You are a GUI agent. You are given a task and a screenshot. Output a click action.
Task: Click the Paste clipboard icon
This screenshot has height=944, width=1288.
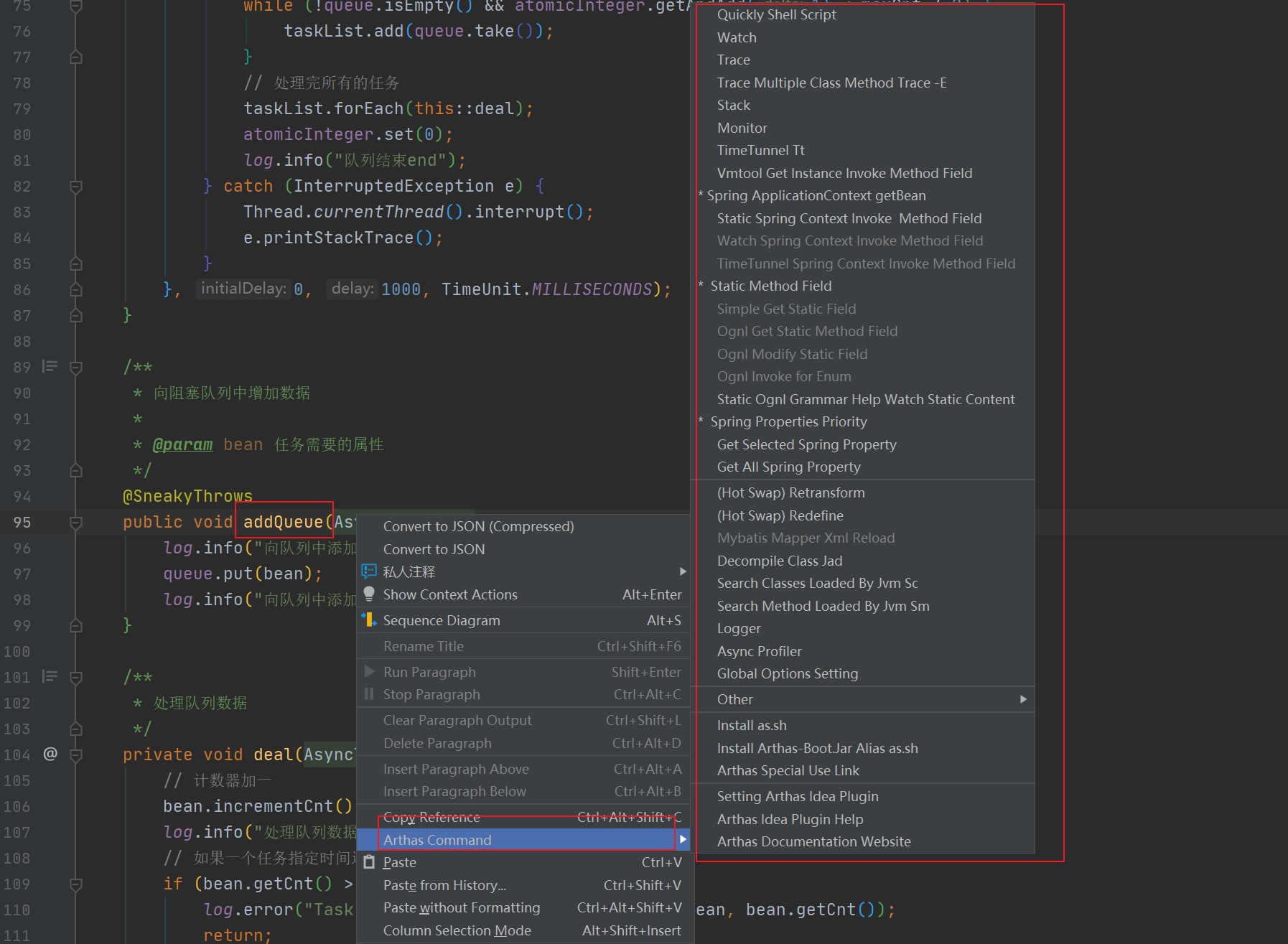pyautogui.click(x=369, y=862)
